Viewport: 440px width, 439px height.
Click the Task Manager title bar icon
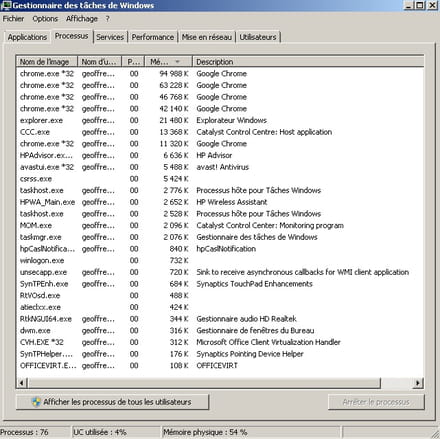tap(6, 5)
